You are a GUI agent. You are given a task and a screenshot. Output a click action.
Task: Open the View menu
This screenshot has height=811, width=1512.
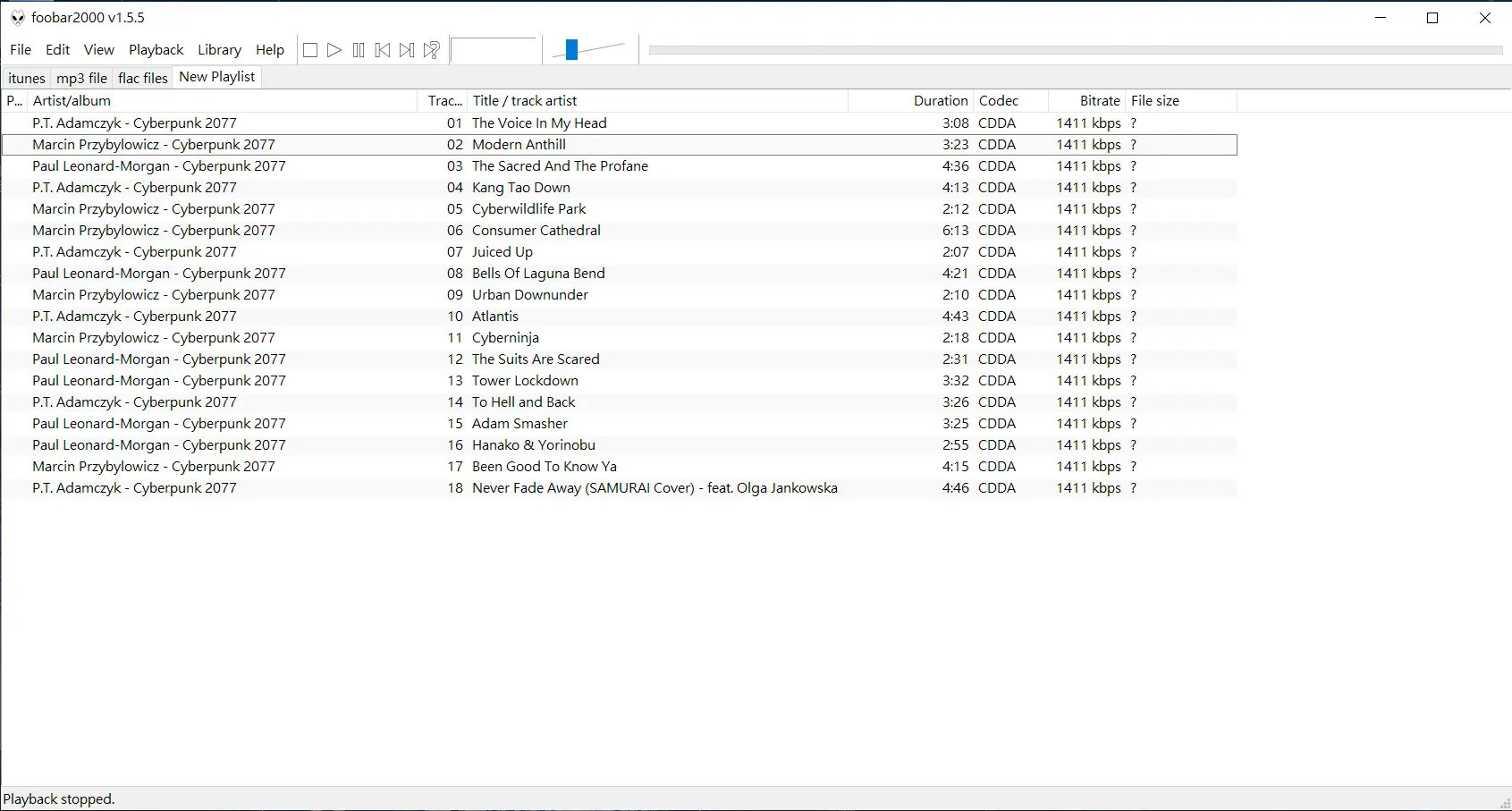pyautogui.click(x=99, y=50)
